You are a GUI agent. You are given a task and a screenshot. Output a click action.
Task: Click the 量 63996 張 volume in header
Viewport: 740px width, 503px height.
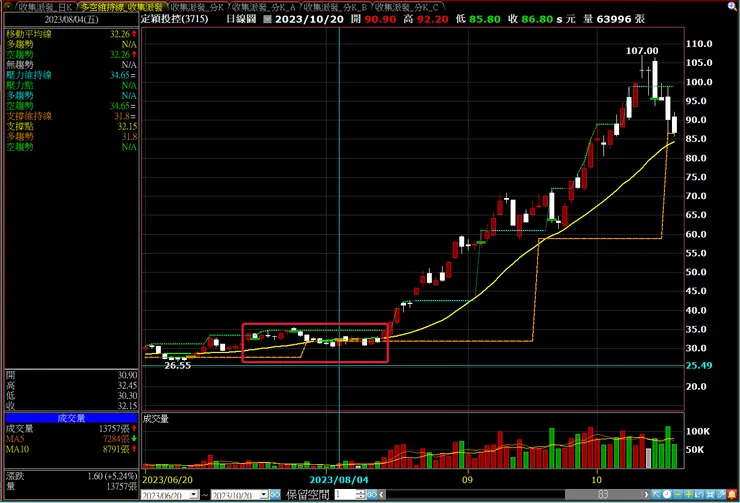[x=614, y=19]
